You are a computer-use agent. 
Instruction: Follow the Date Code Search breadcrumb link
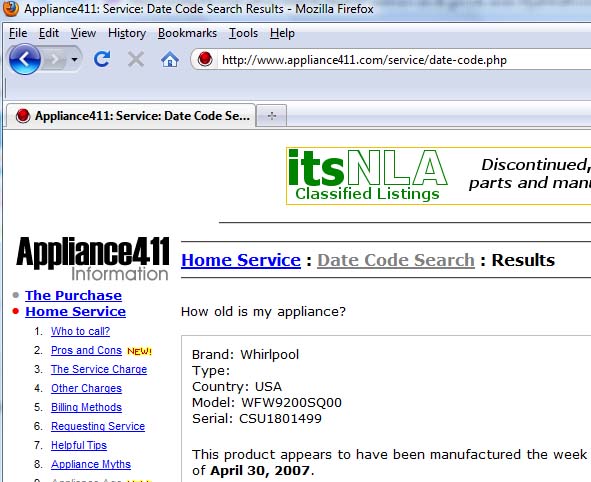tap(396, 260)
